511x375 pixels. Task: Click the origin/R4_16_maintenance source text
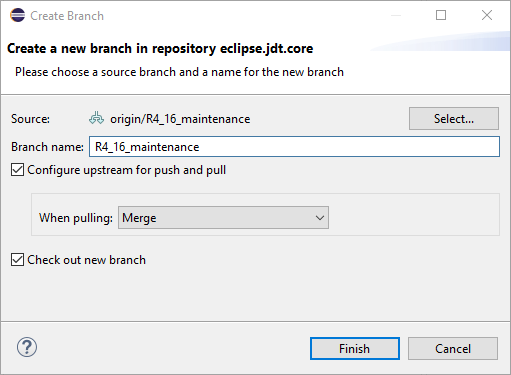(x=180, y=119)
